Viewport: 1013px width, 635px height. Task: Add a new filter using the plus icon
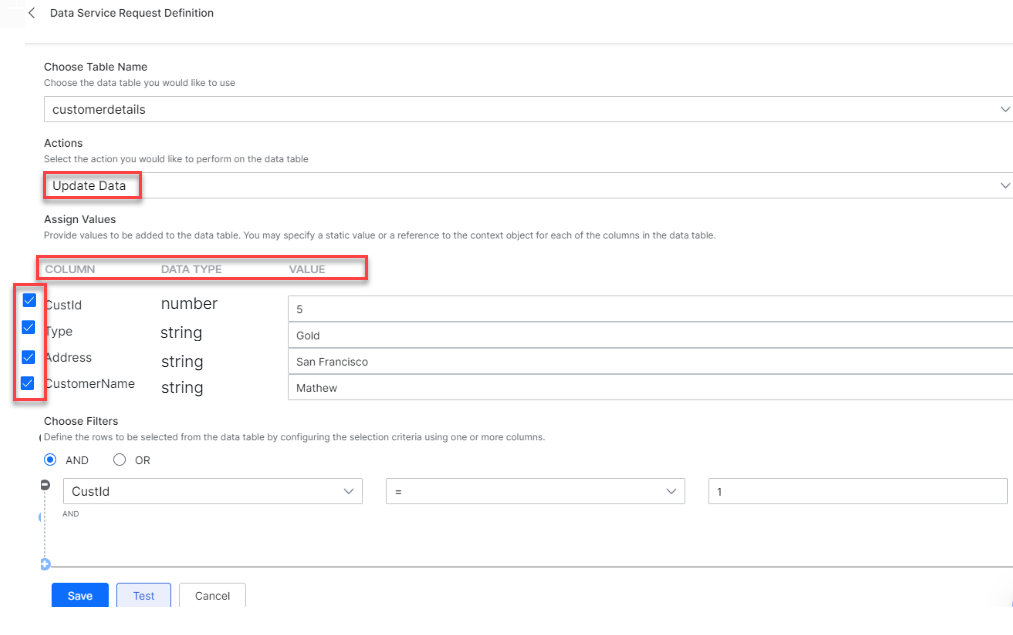pyautogui.click(x=45, y=564)
